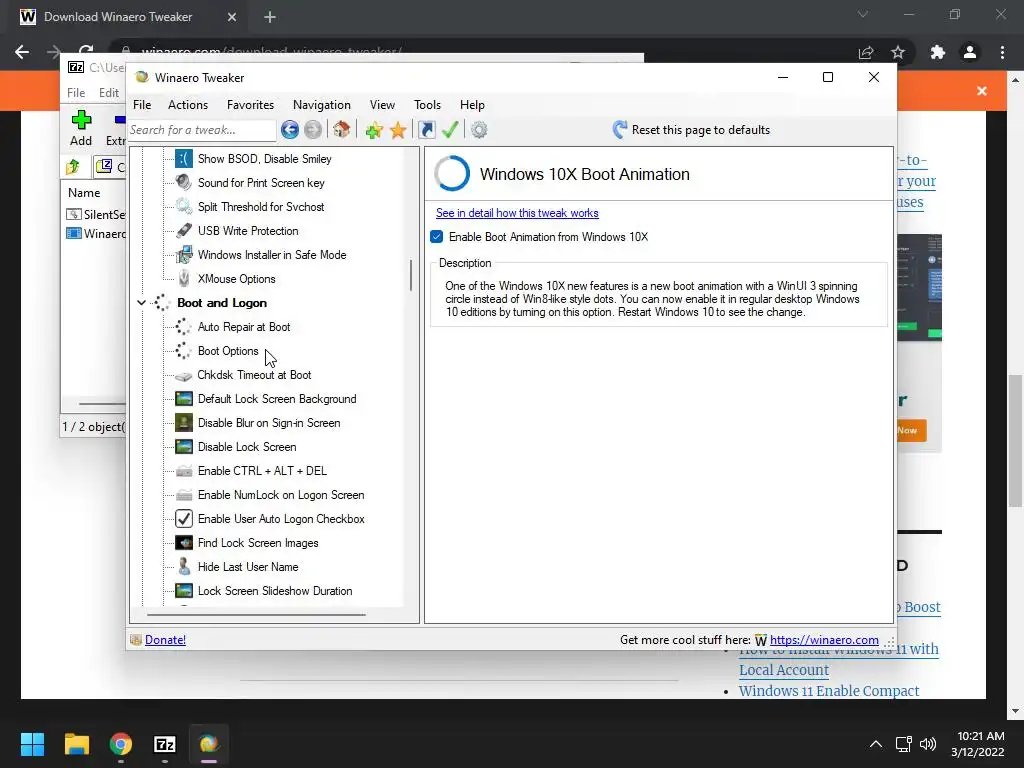Click 'Windows 11 Enable Compact' webpage link
1024x768 pixels.
[829, 691]
